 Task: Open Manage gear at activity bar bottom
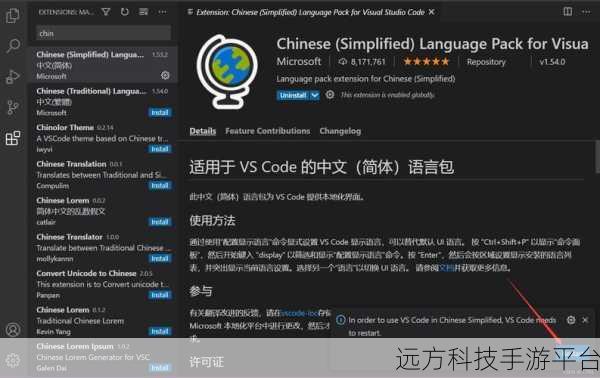[13, 360]
